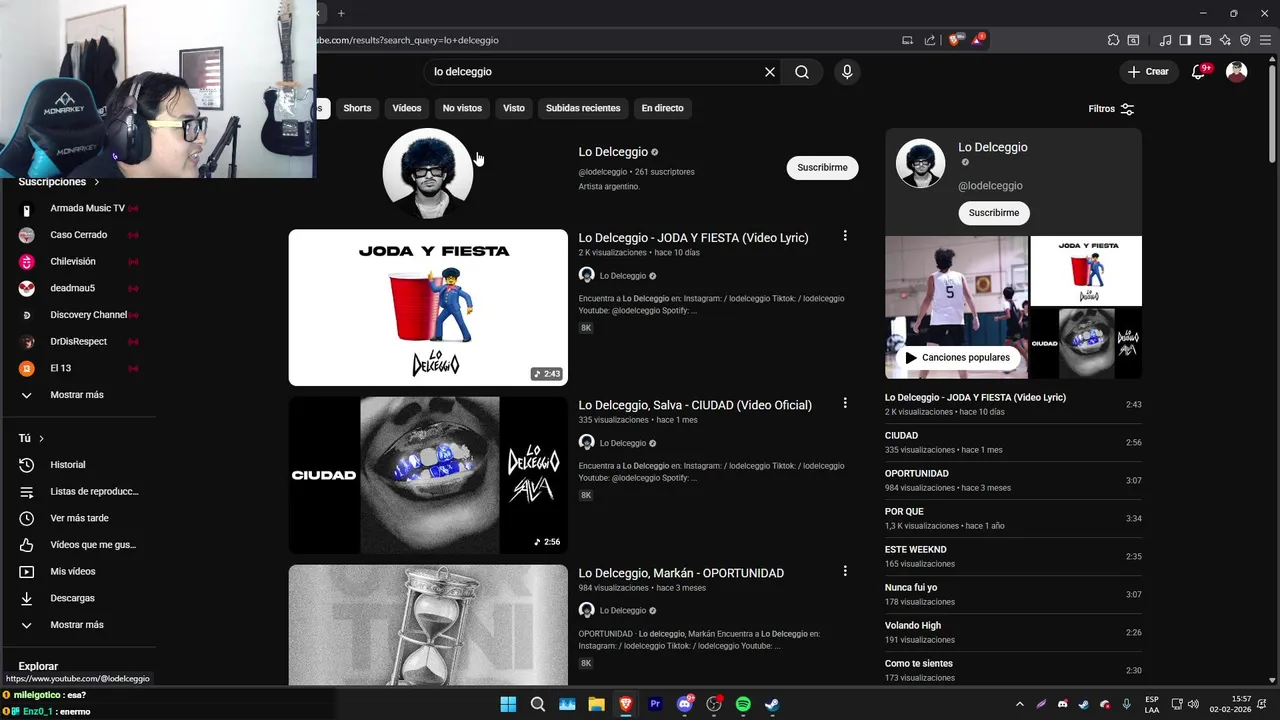Viewport: 1280px width, 720px height.
Task: Select the Subidas recientes filter chip
Action: [583, 108]
